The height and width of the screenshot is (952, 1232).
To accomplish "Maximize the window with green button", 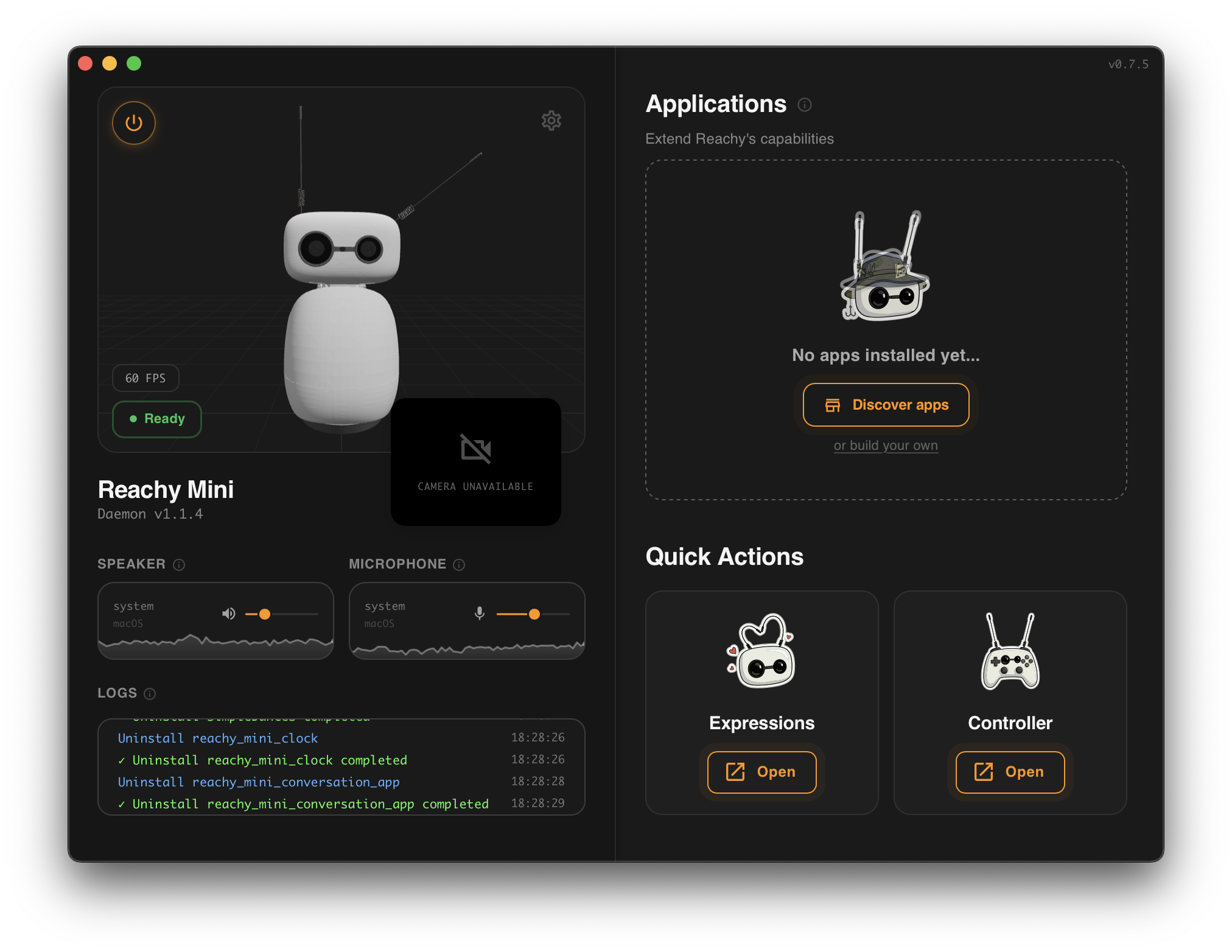I will [x=134, y=63].
